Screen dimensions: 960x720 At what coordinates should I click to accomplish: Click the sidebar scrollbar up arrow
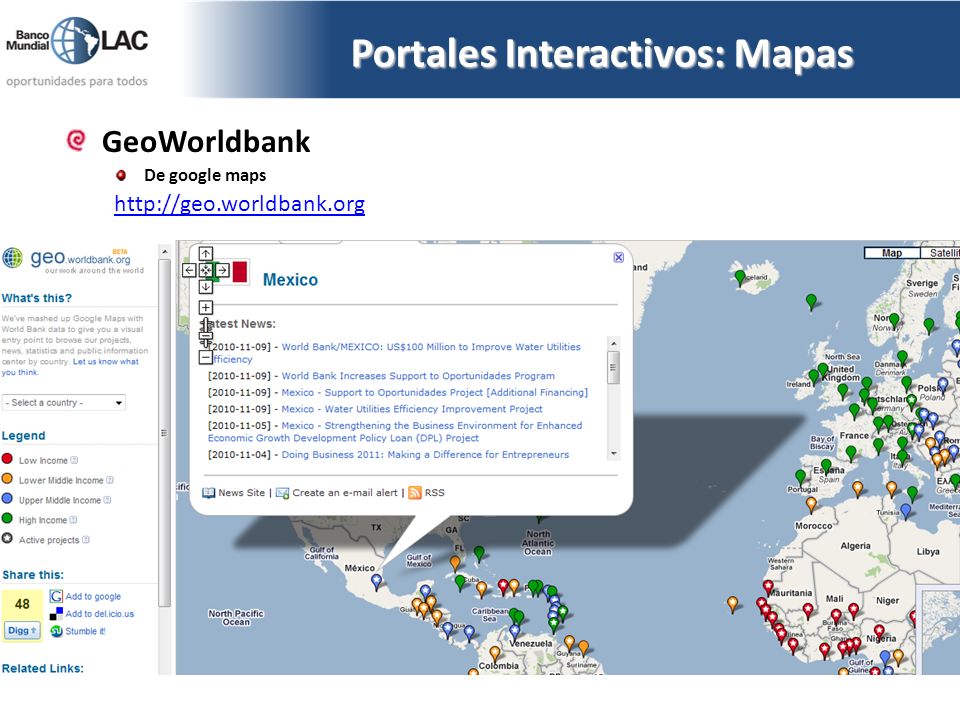pyautogui.click(x=164, y=252)
